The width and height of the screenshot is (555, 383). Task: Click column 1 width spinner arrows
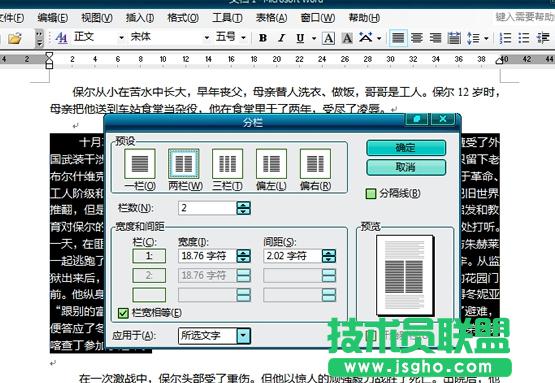click(244, 256)
